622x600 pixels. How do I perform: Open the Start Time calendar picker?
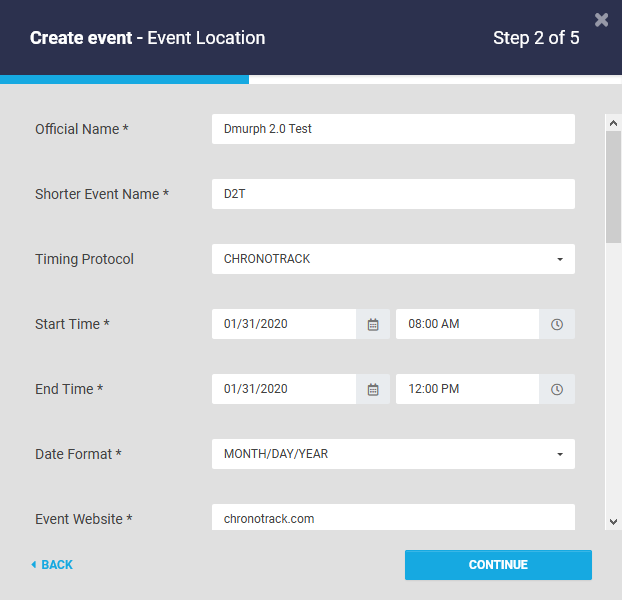372,324
